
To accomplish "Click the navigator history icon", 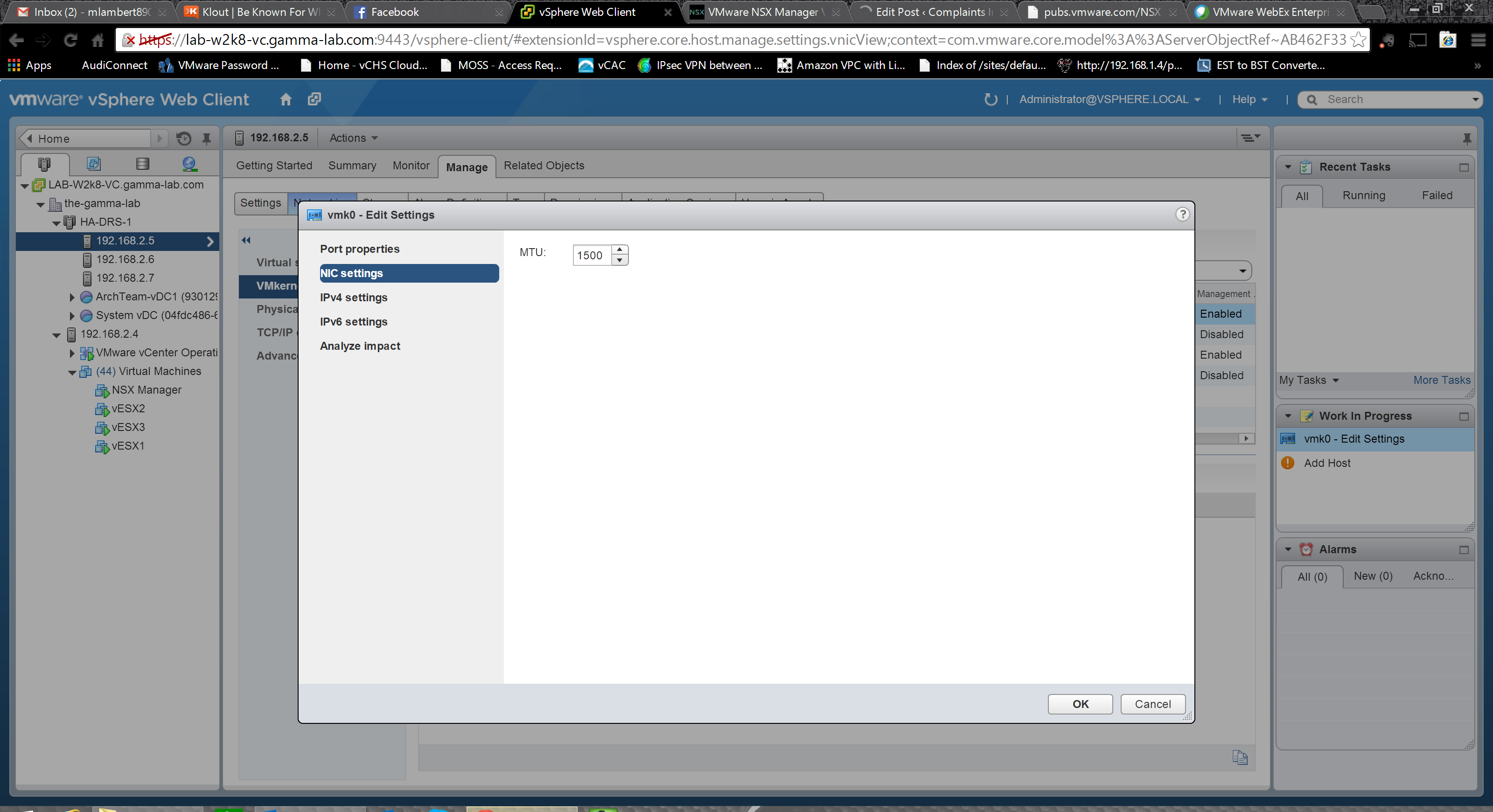I will point(184,139).
